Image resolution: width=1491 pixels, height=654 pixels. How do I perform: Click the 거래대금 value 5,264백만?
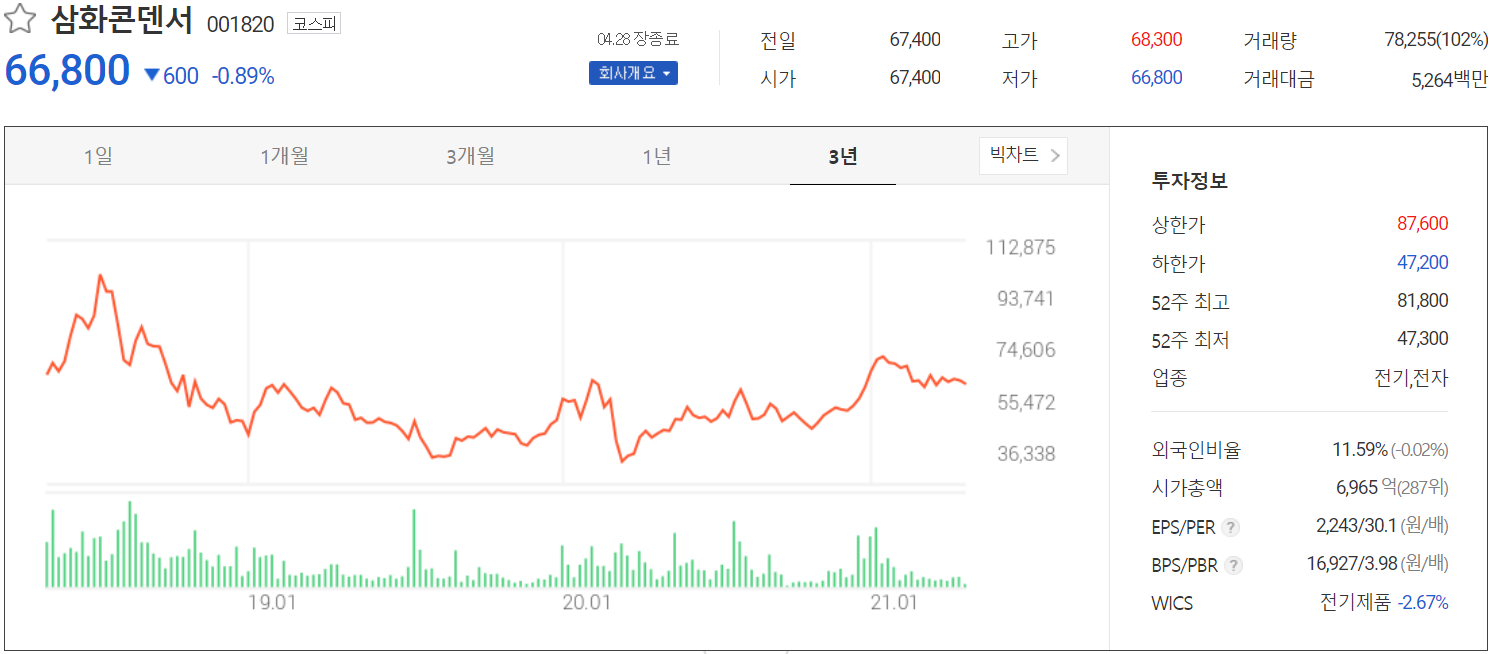(x=1449, y=79)
